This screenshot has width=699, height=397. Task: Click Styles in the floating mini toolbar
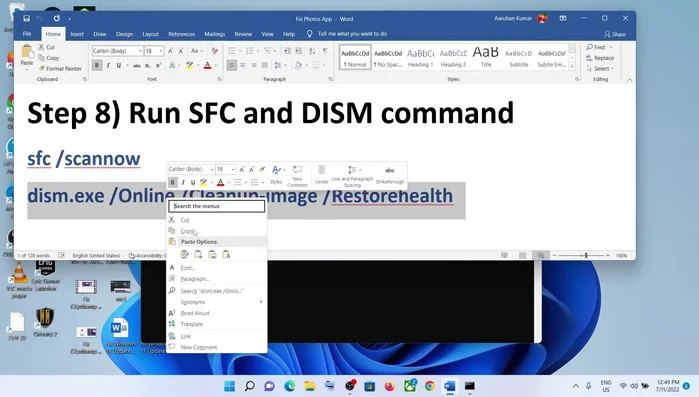(276, 175)
